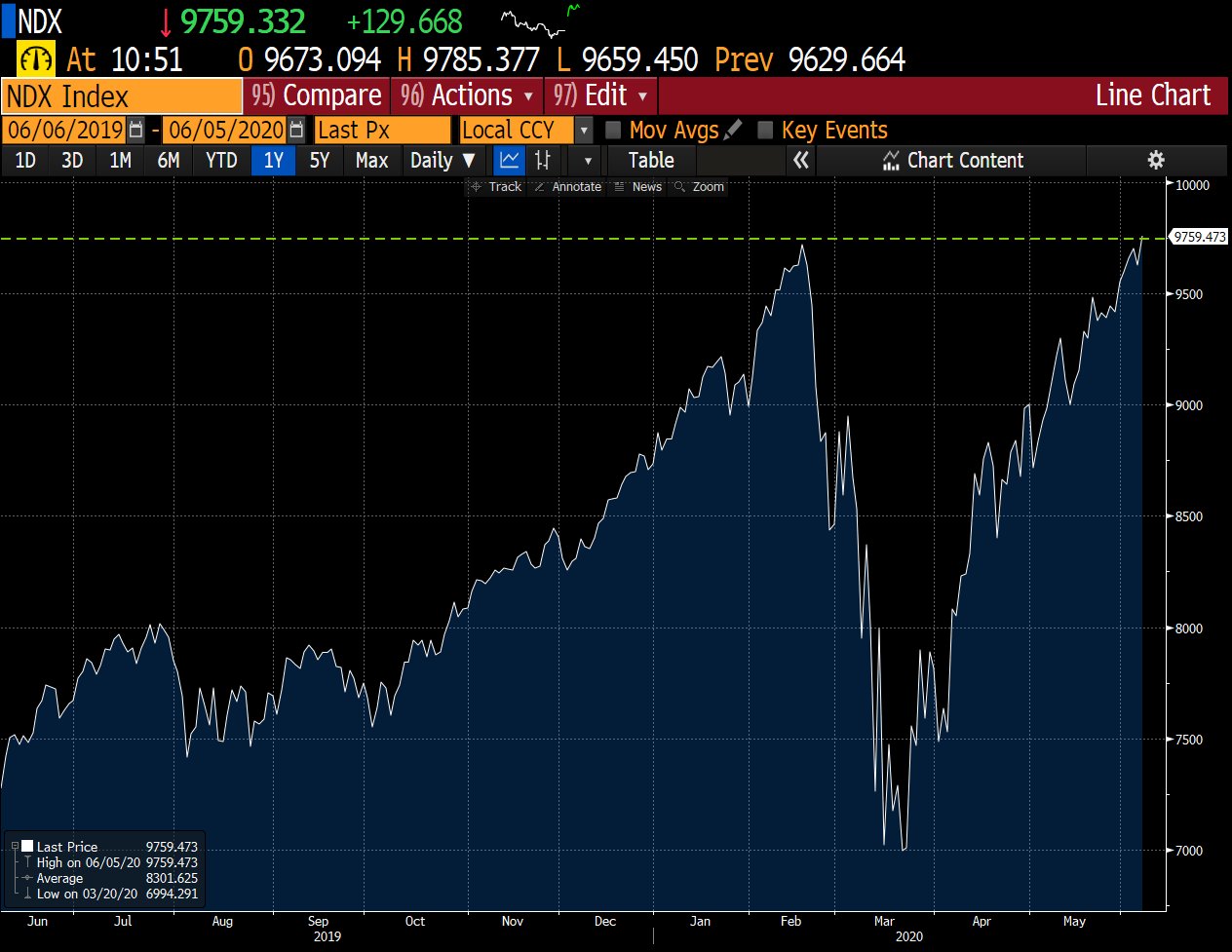Click the +129.668 change value
The image size is (1232, 952).
coord(404,21)
